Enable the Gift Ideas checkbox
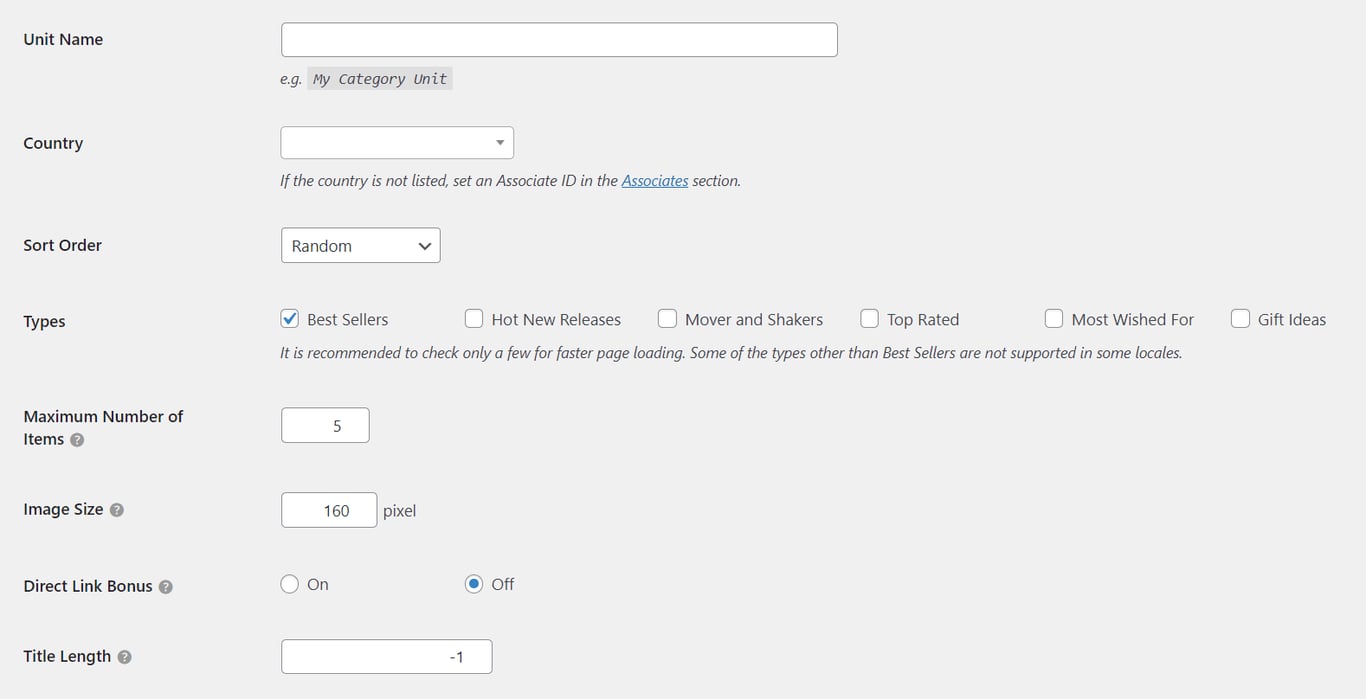 pos(1240,318)
